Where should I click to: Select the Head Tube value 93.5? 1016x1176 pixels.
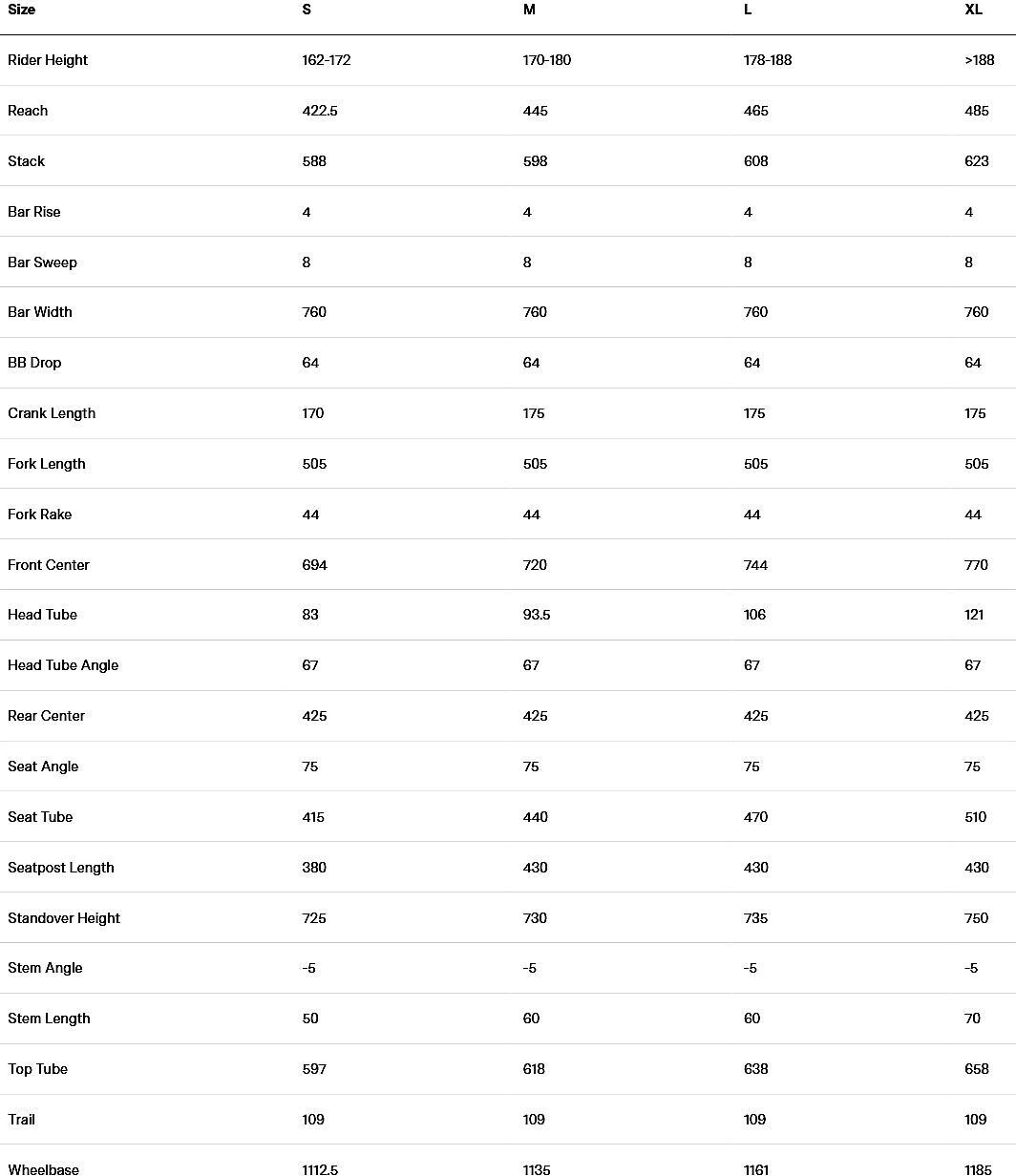(537, 615)
